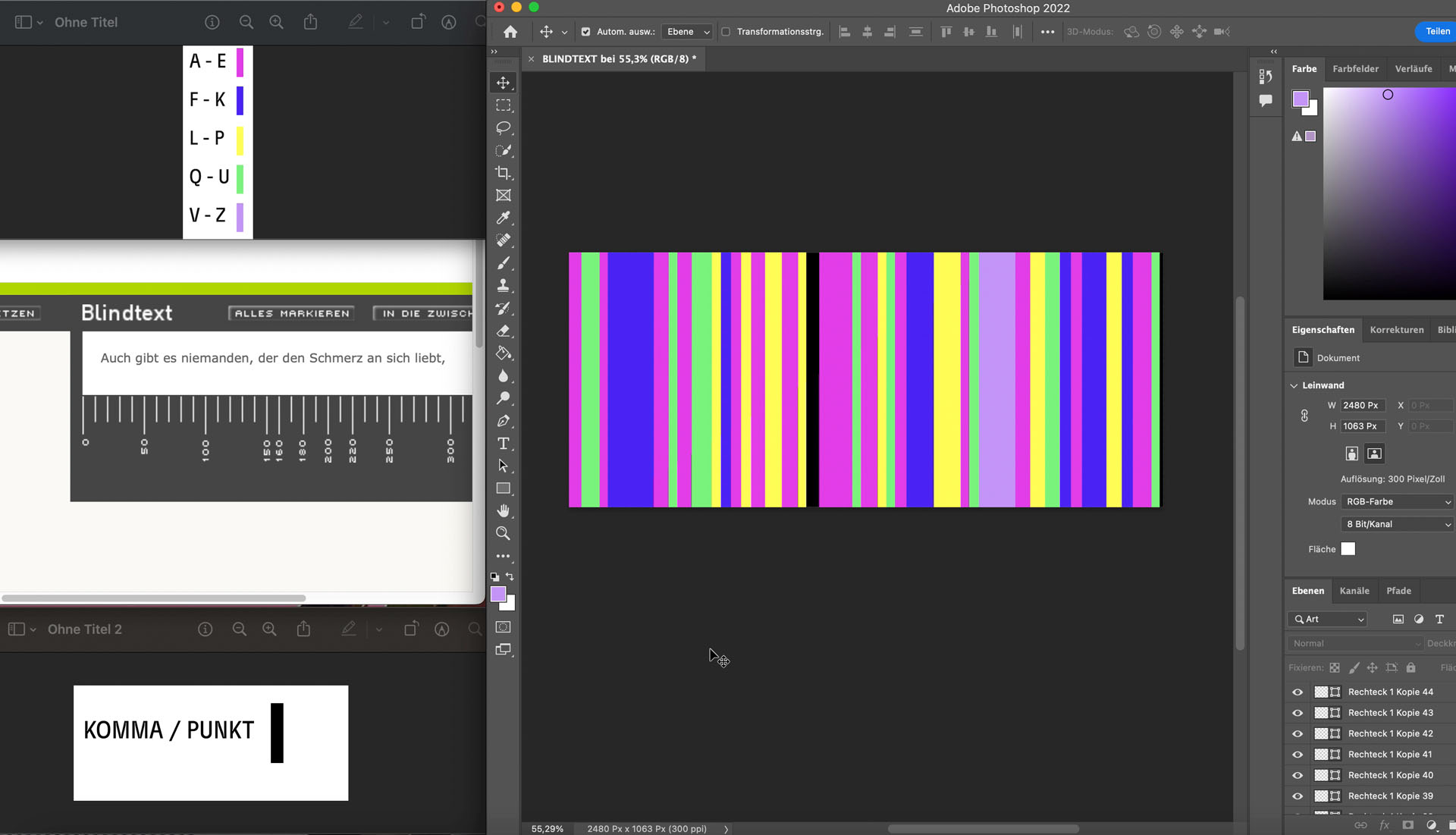Toggle Quick Mask mode icon
The height and width of the screenshot is (835, 1456).
(x=503, y=627)
